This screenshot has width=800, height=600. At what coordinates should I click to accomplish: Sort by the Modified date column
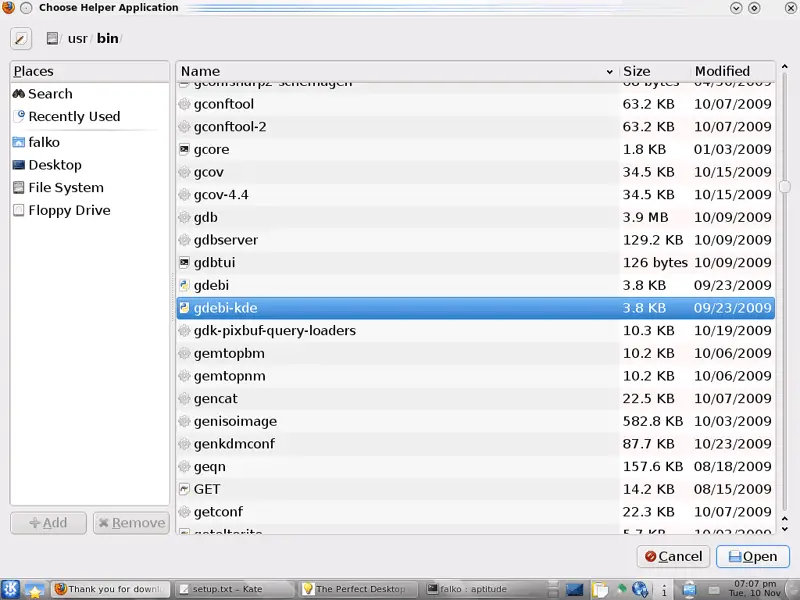click(x=732, y=71)
